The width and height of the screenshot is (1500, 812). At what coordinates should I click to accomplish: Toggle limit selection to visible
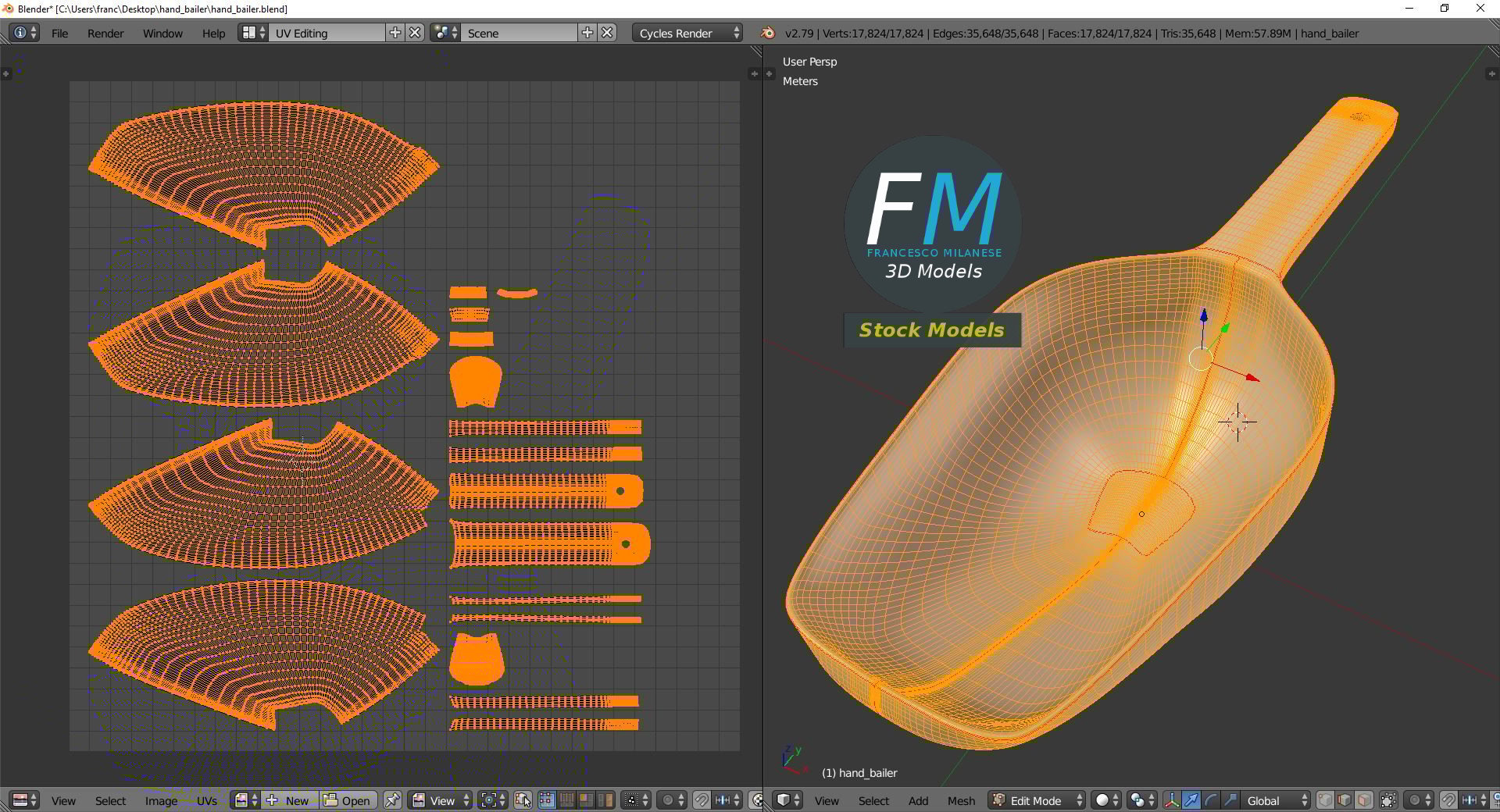click(1388, 800)
